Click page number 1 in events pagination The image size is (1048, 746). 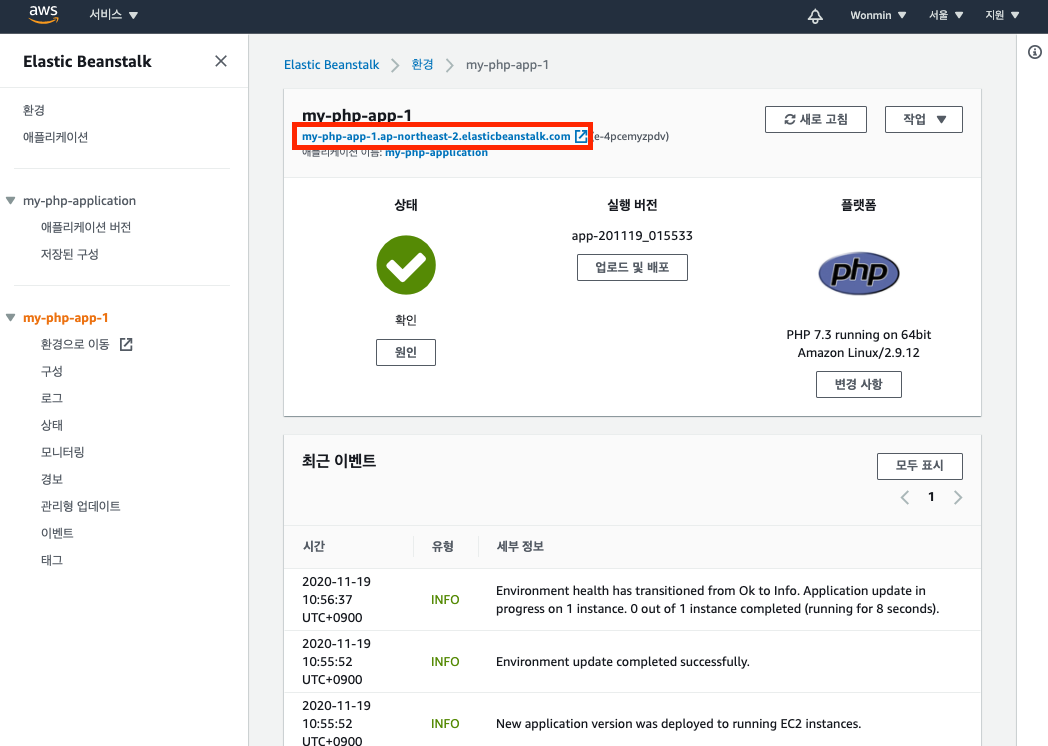[931, 497]
